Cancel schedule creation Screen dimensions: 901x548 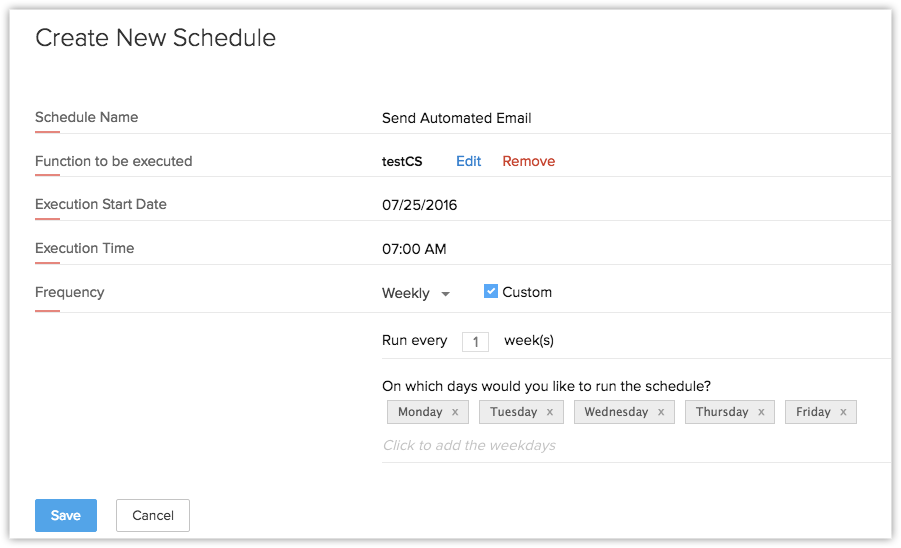153,515
